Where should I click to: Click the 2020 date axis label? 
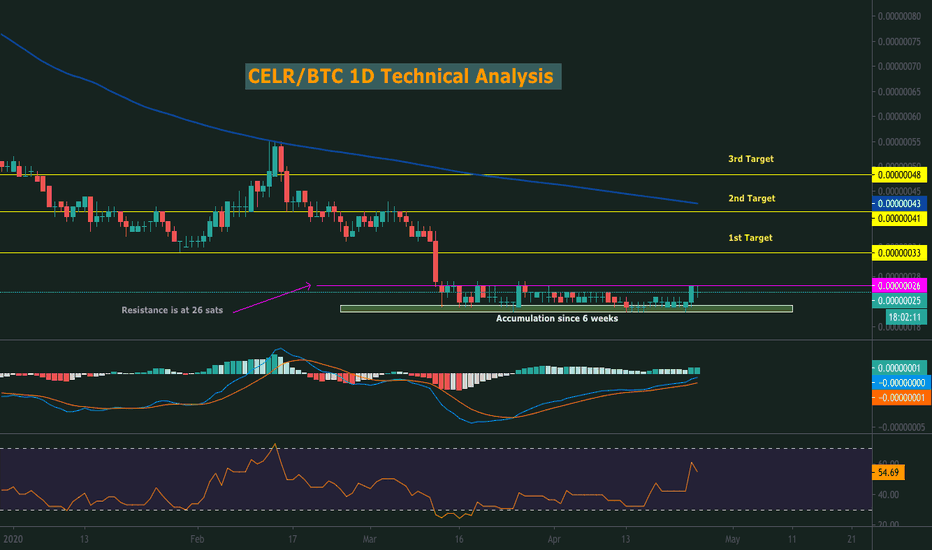pos(12,539)
